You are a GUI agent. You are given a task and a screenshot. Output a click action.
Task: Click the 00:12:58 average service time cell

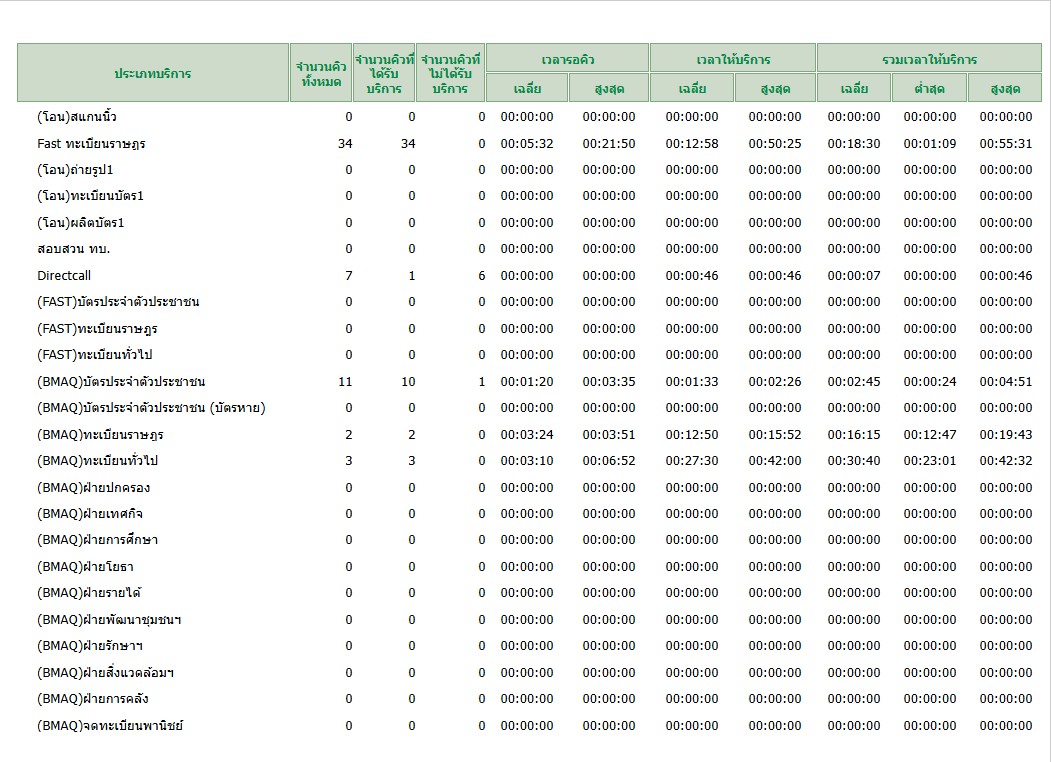tap(692, 143)
